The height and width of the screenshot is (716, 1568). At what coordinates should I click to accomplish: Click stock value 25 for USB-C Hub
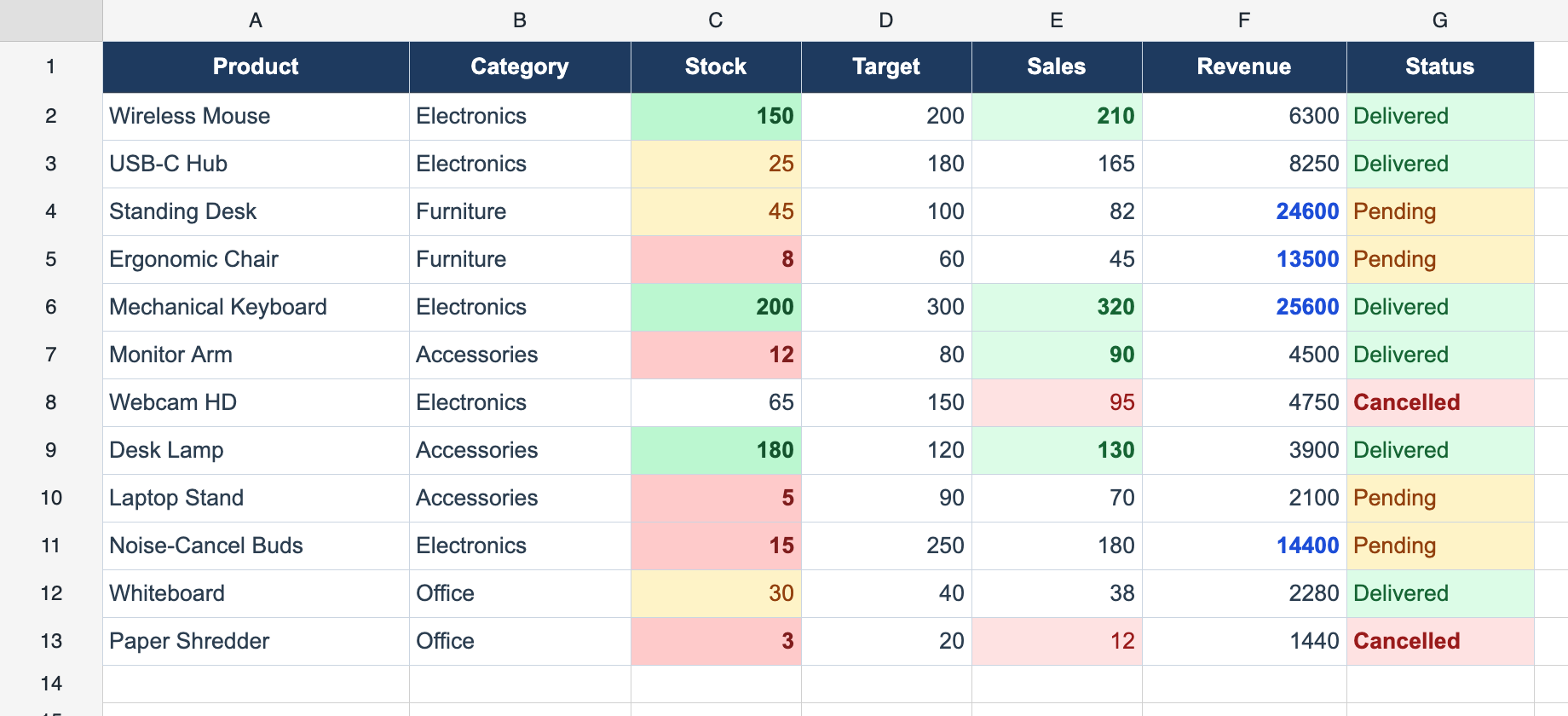(x=716, y=164)
